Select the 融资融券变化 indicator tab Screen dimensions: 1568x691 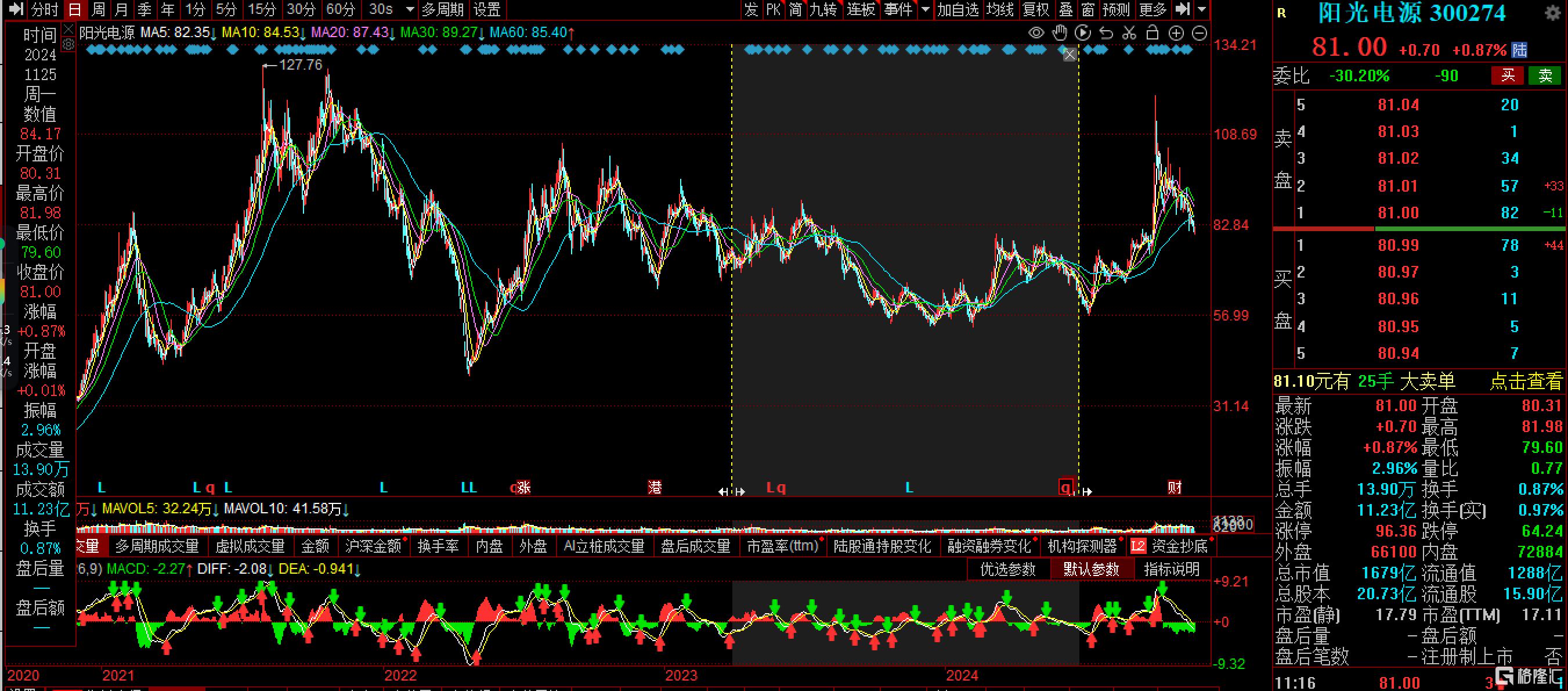tap(990, 546)
